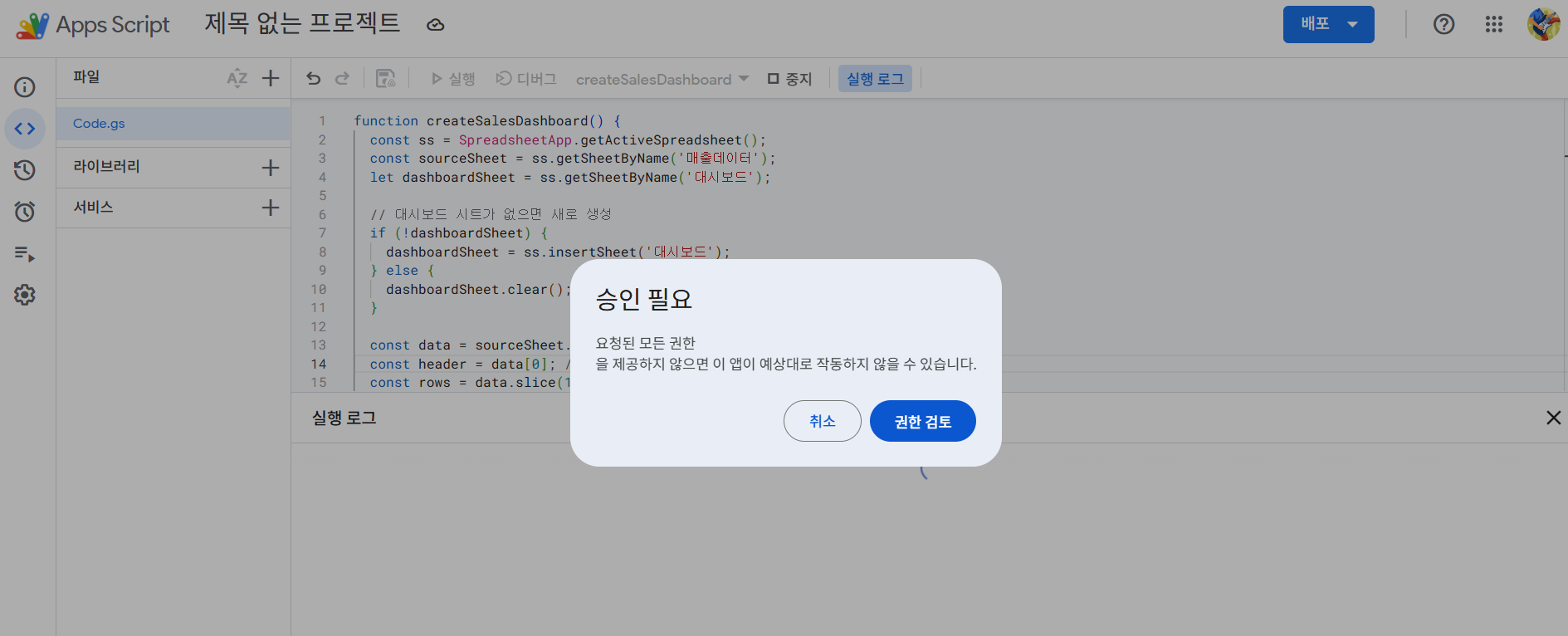
Task: Open the help question mark icon
Action: [1444, 24]
